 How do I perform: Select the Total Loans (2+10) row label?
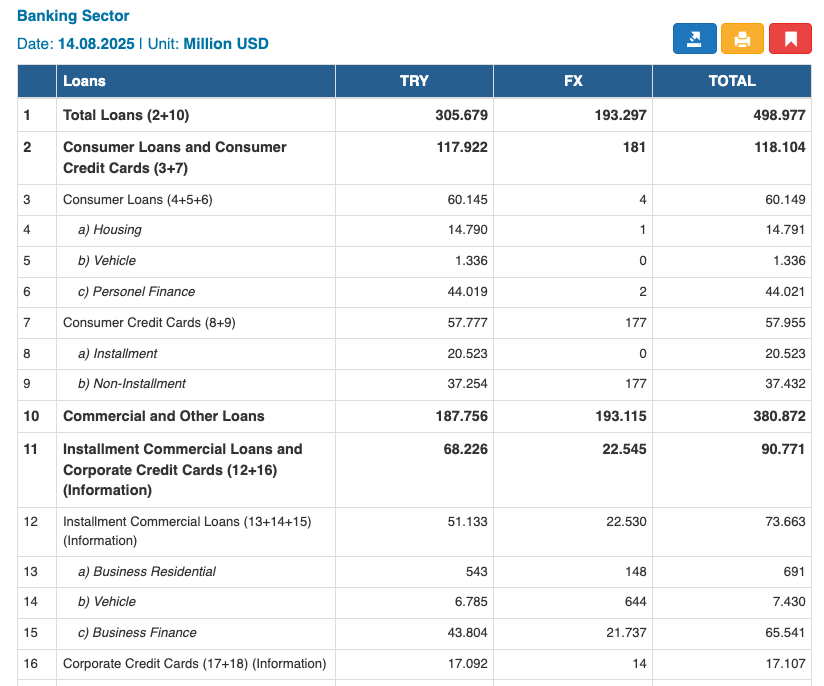[x=126, y=115]
